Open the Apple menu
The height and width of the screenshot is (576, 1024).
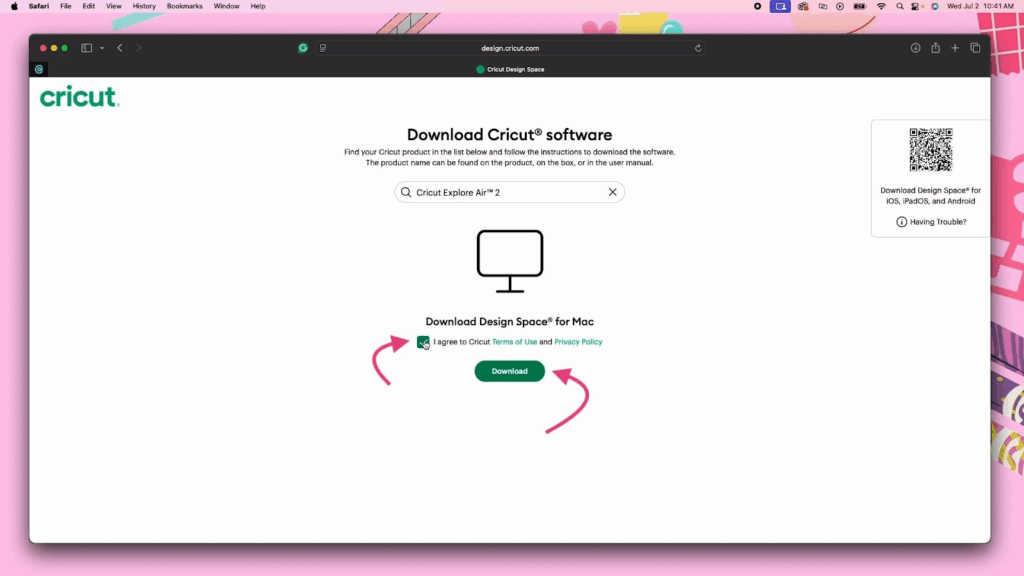[14, 7]
